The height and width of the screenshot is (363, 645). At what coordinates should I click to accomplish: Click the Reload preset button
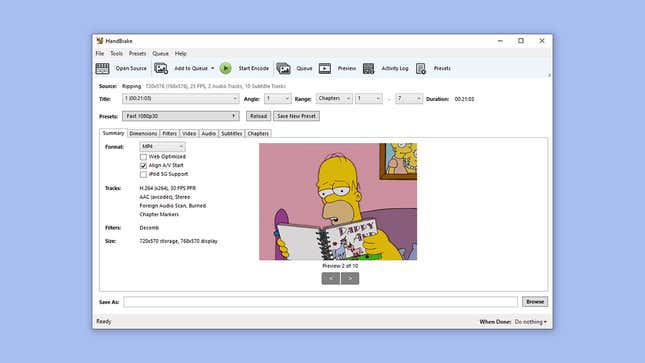tap(259, 116)
